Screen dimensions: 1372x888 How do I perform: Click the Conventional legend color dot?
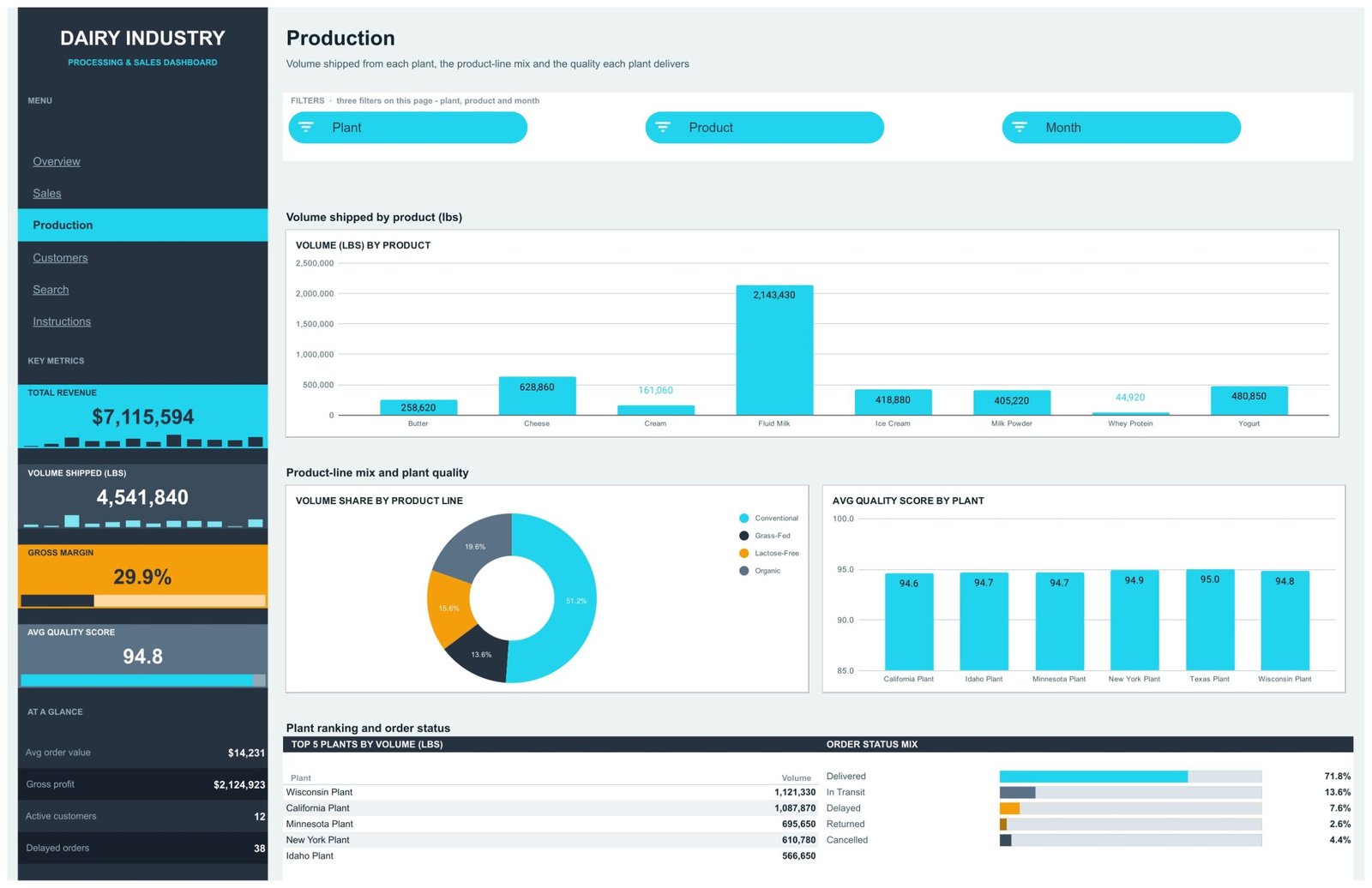click(x=744, y=519)
